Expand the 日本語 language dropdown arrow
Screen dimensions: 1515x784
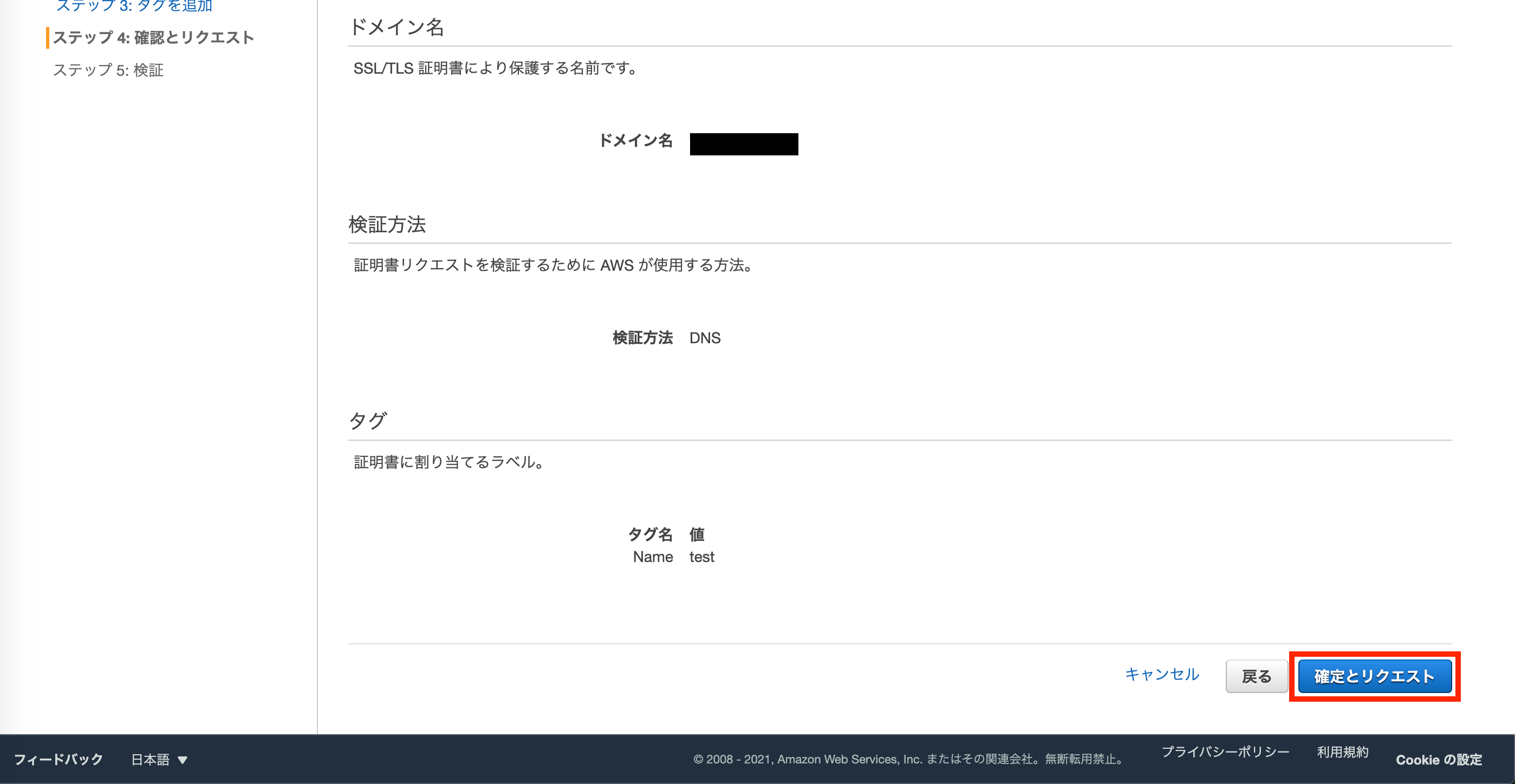click(x=183, y=760)
